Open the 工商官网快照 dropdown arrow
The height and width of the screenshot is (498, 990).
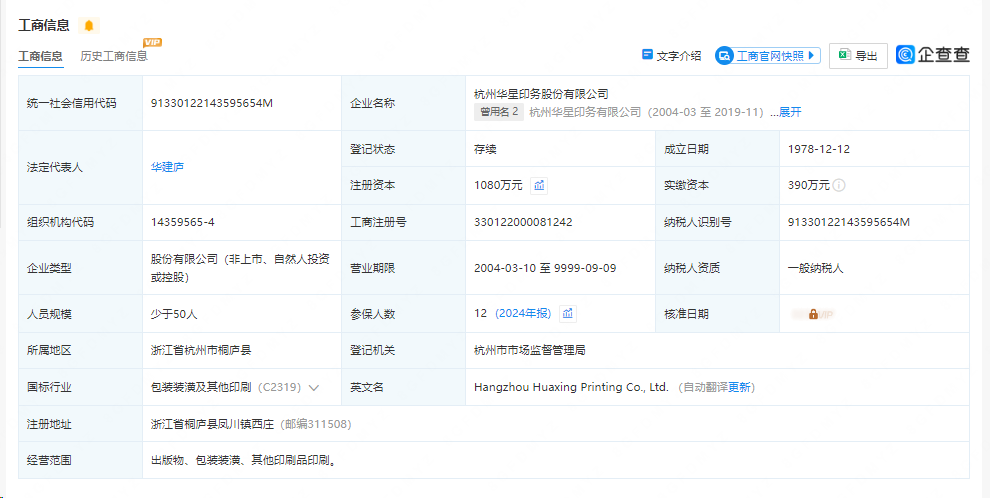coord(811,56)
